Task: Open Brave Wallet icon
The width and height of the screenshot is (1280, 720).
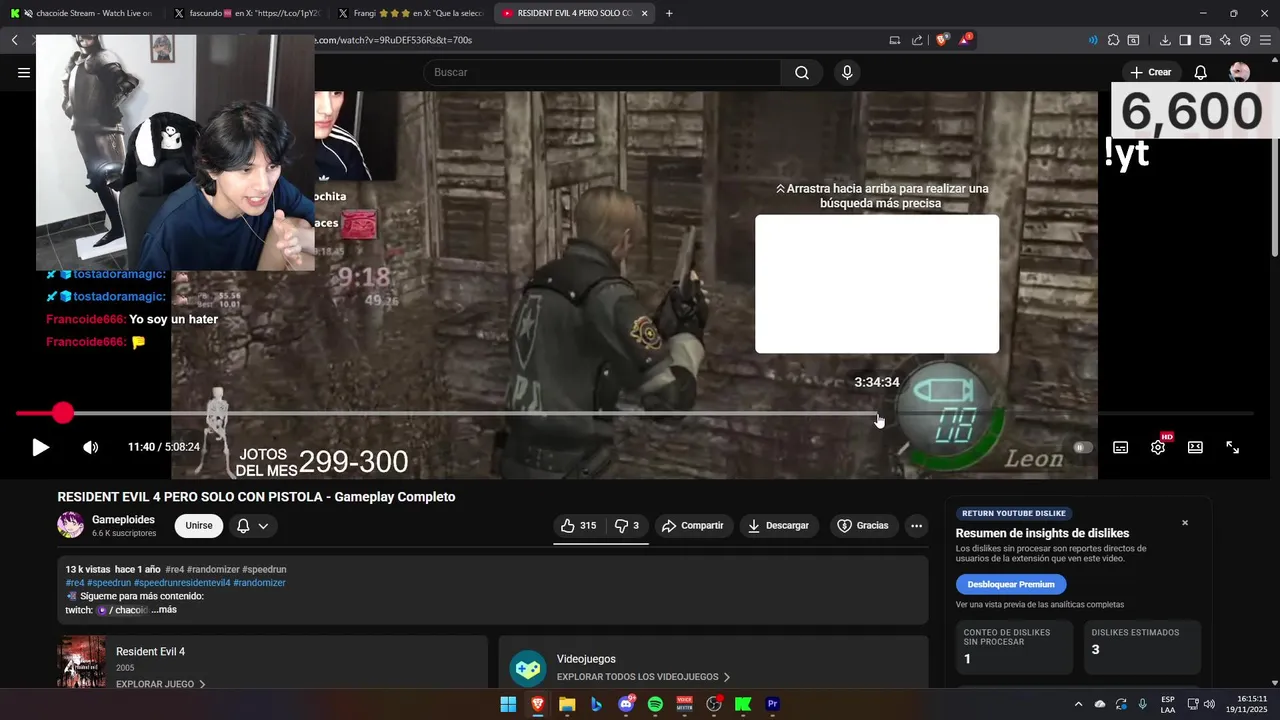Action: click(x=1205, y=40)
